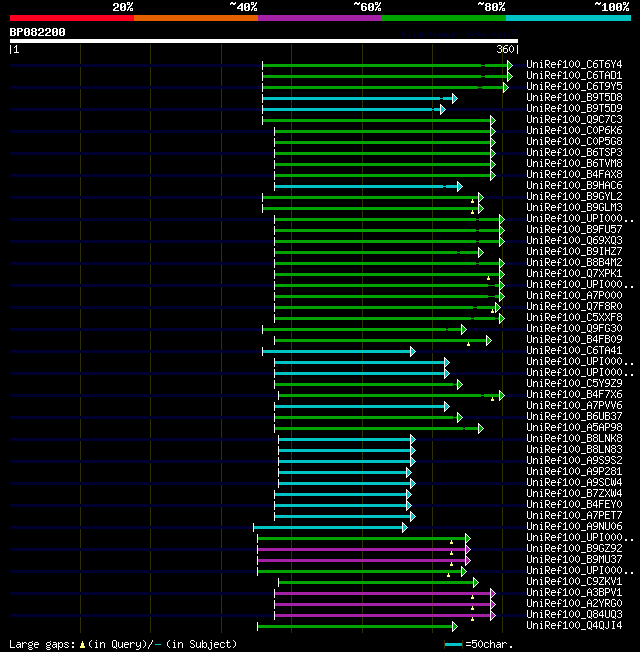Click the green alignment bar of UniRef100_C6T6Y4
This screenshot has height=652, width=640.
387,65
